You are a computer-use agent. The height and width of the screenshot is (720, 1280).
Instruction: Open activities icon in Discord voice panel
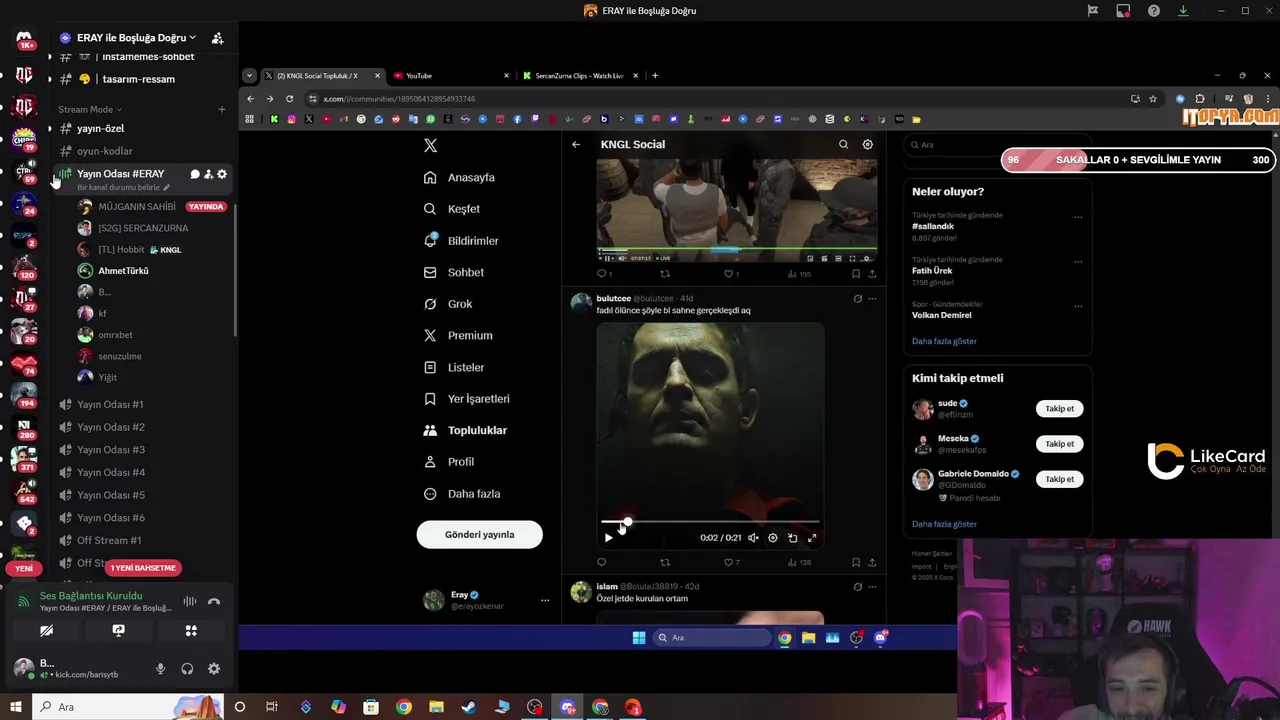coord(191,631)
